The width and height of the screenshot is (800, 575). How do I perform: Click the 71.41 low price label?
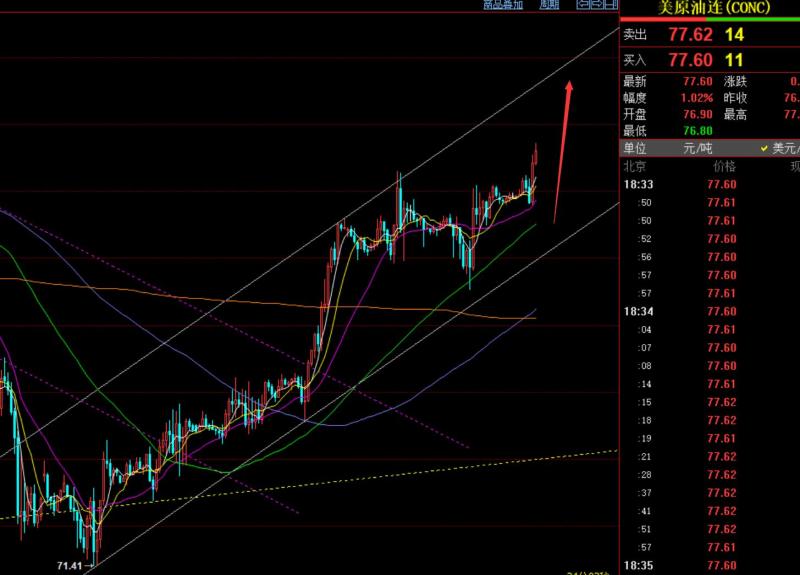pos(70,566)
